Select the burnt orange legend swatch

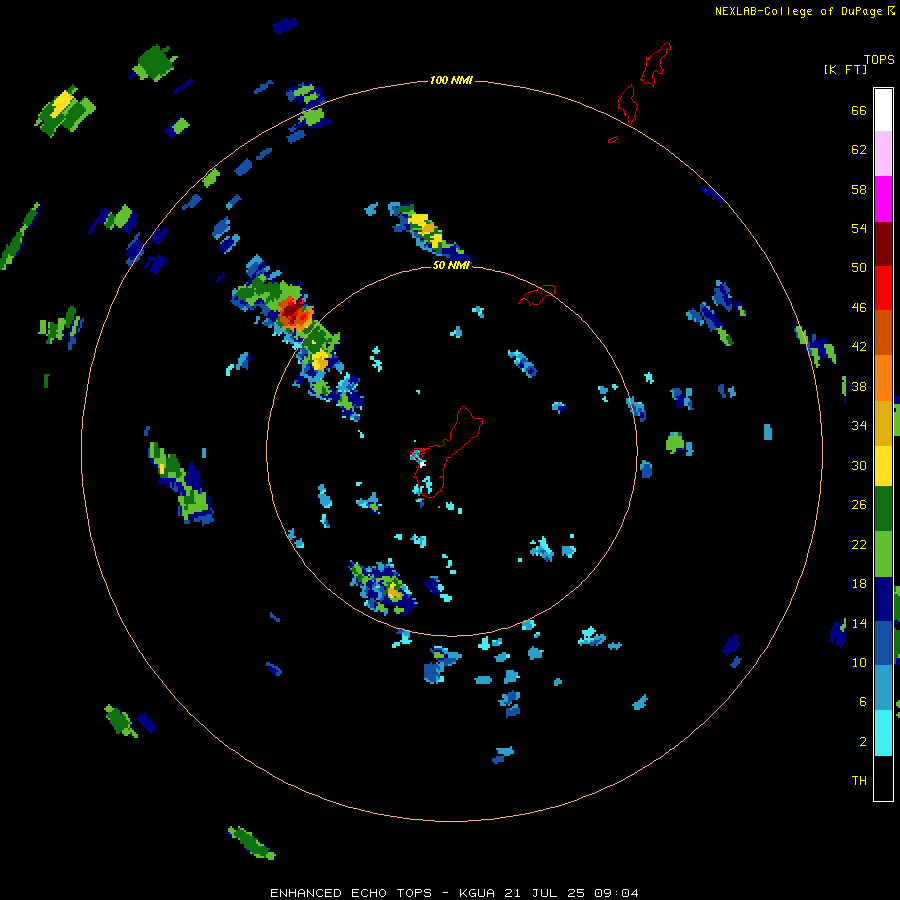(883, 332)
